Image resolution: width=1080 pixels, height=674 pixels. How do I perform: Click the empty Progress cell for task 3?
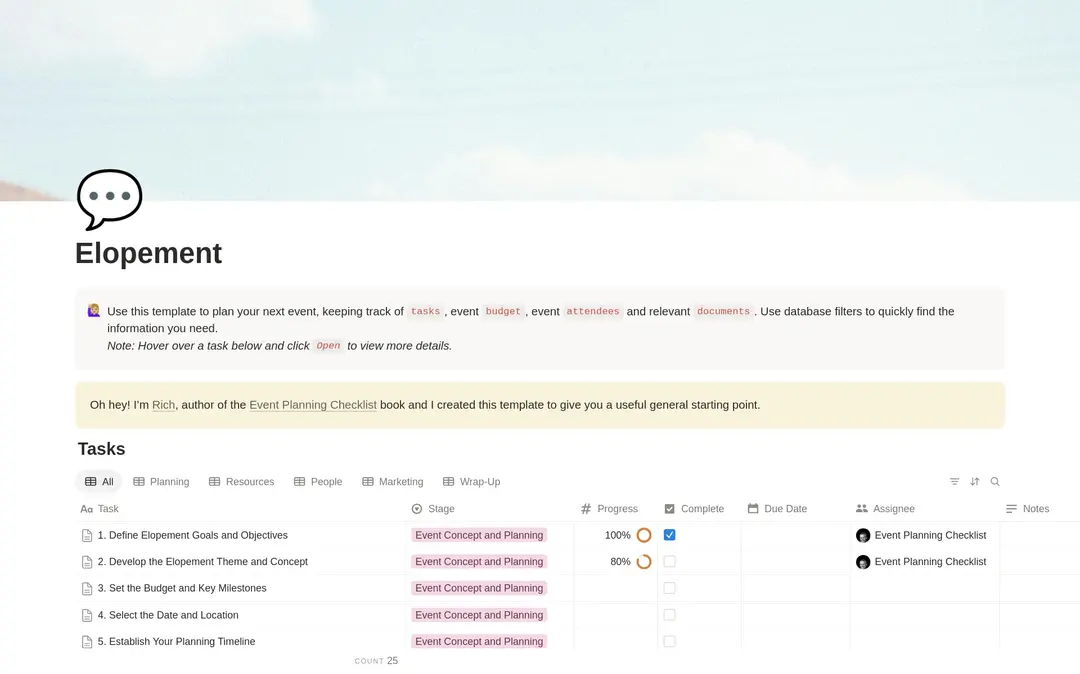pyautogui.click(x=615, y=588)
